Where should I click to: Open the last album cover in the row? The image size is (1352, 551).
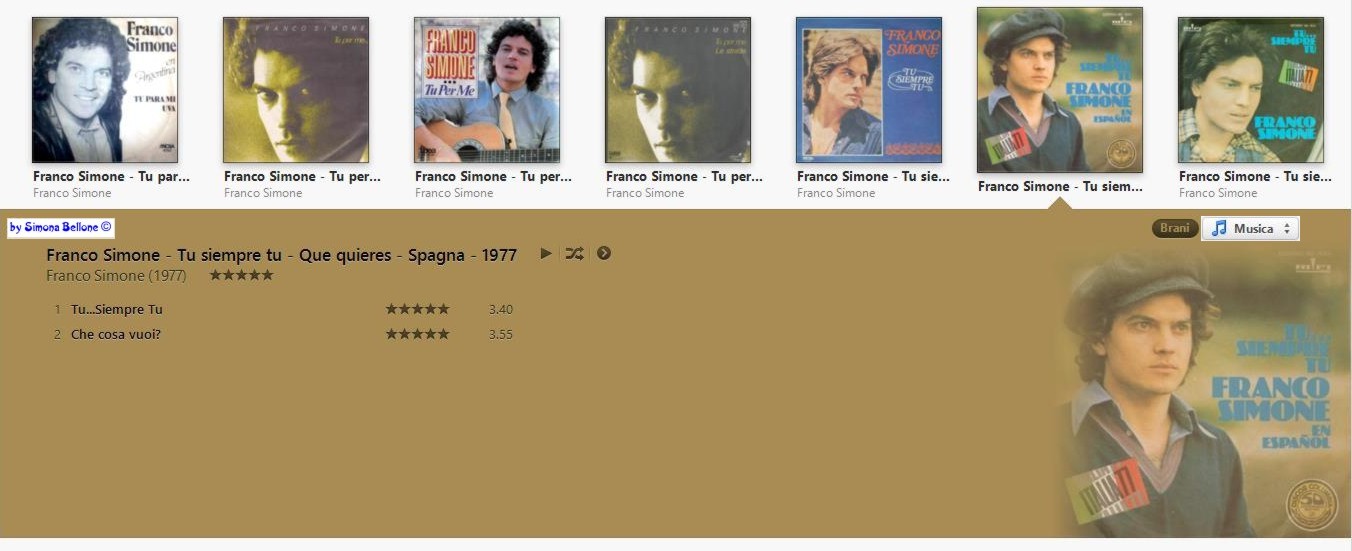pyautogui.click(x=1251, y=90)
